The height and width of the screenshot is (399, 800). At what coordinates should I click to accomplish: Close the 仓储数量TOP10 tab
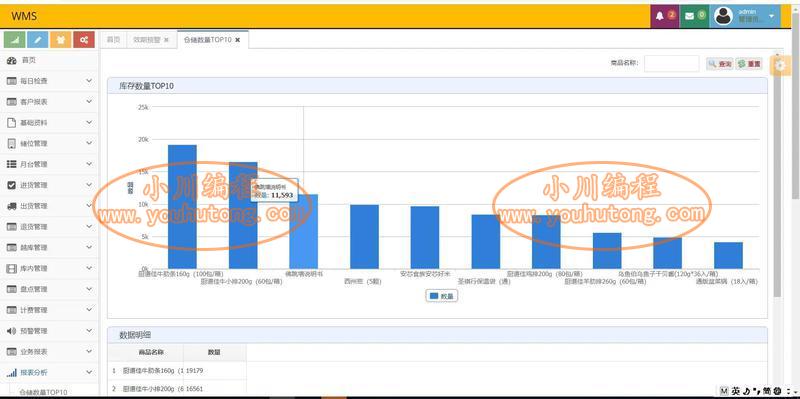point(238,40)
